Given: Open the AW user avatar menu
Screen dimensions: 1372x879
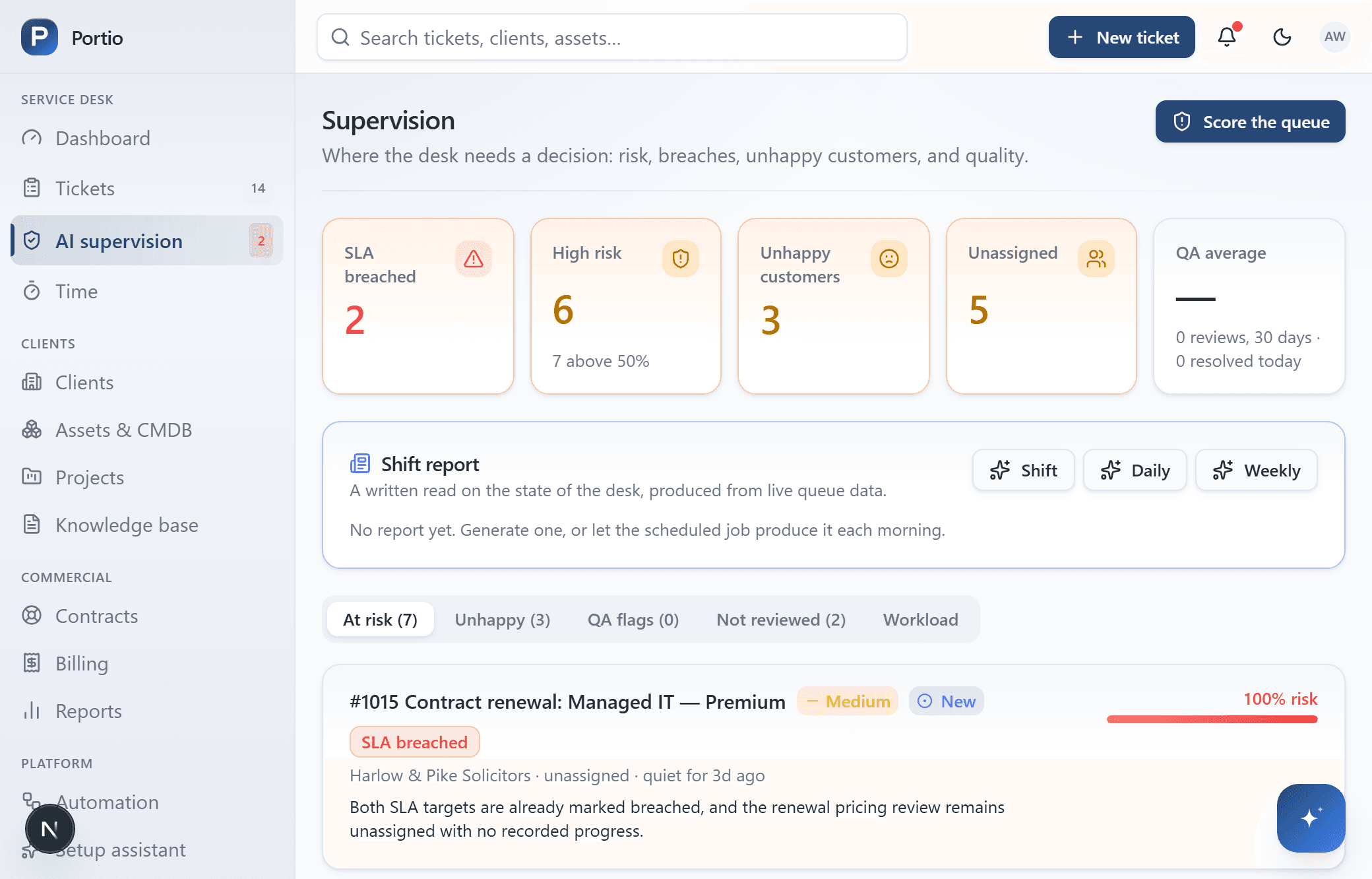Looking at the screenshot, I should point(1334,37).
